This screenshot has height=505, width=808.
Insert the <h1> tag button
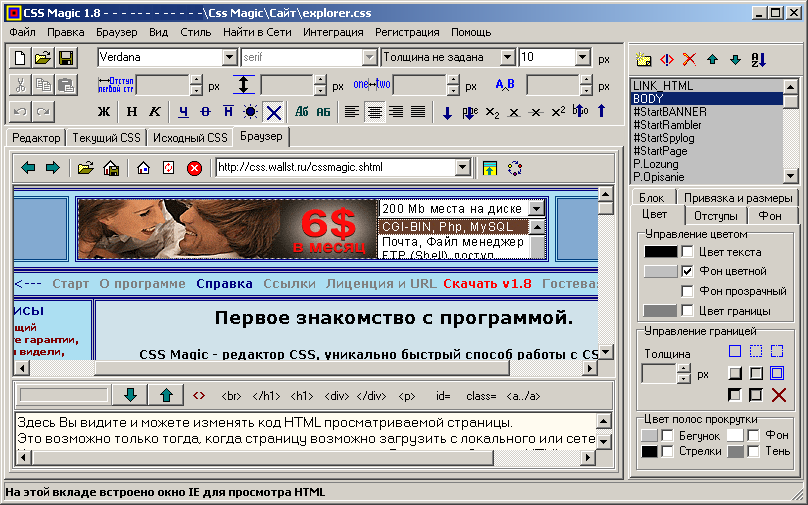click(x=302, y=396)
